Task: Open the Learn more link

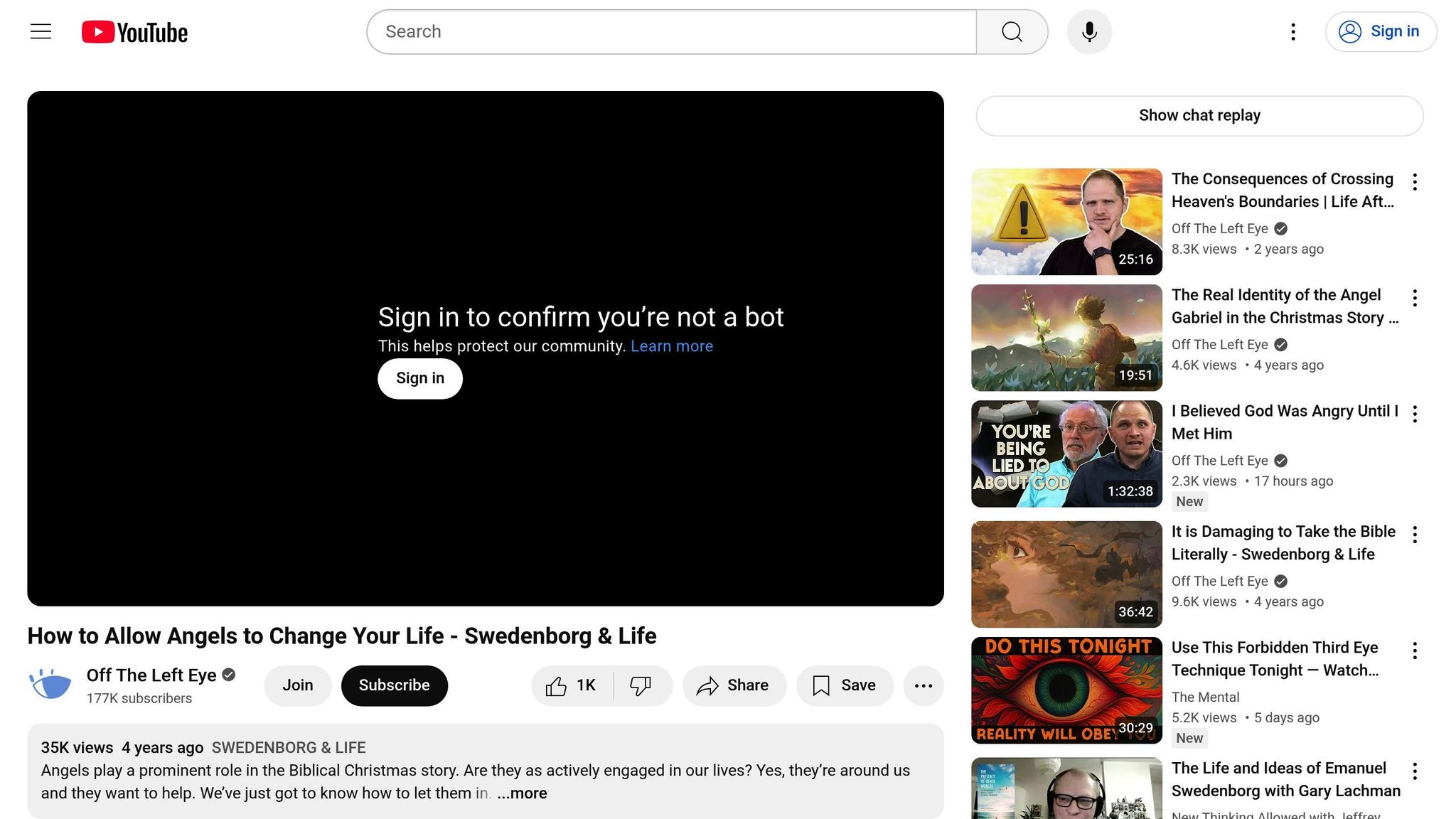Action: [x=672, y=346]
